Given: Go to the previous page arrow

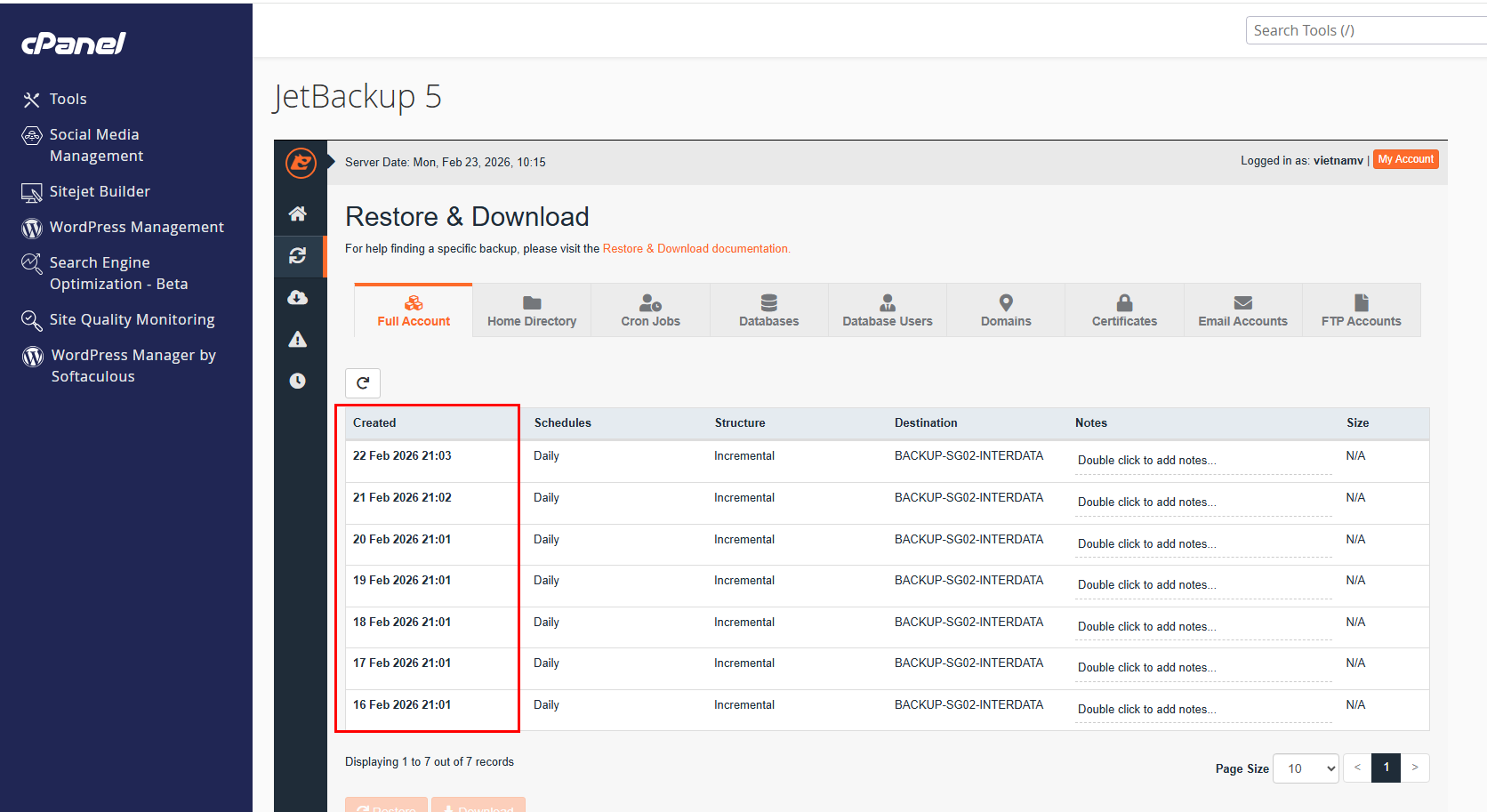Looking at the screenshot, I should (x=1357, y=768).
